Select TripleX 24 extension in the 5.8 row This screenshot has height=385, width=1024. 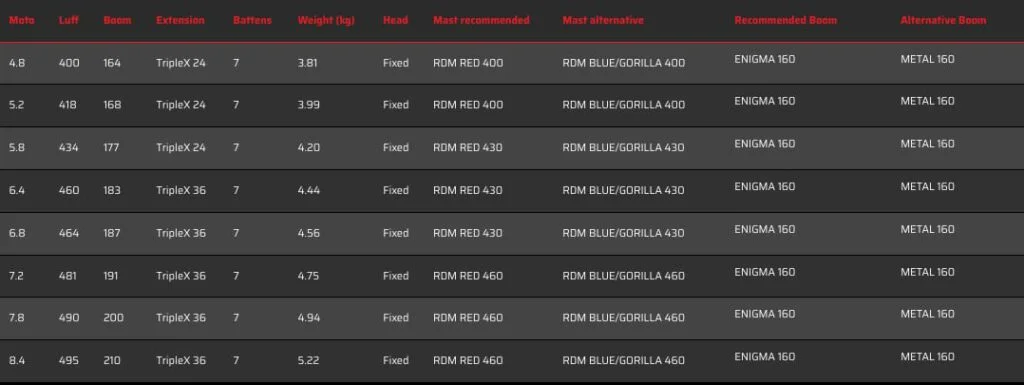(x=180, y=147)
